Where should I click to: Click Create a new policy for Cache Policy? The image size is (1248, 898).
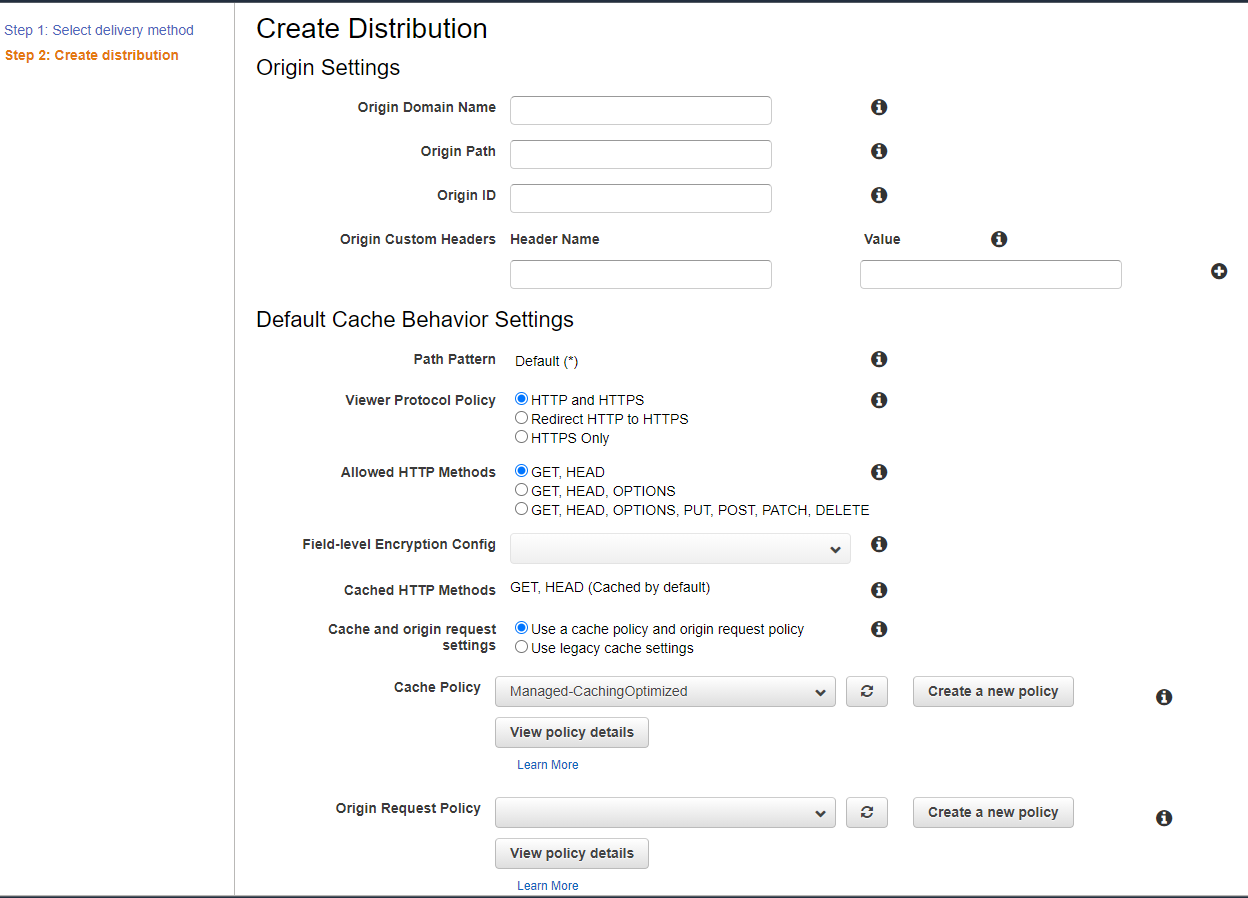tap(993, 692)
